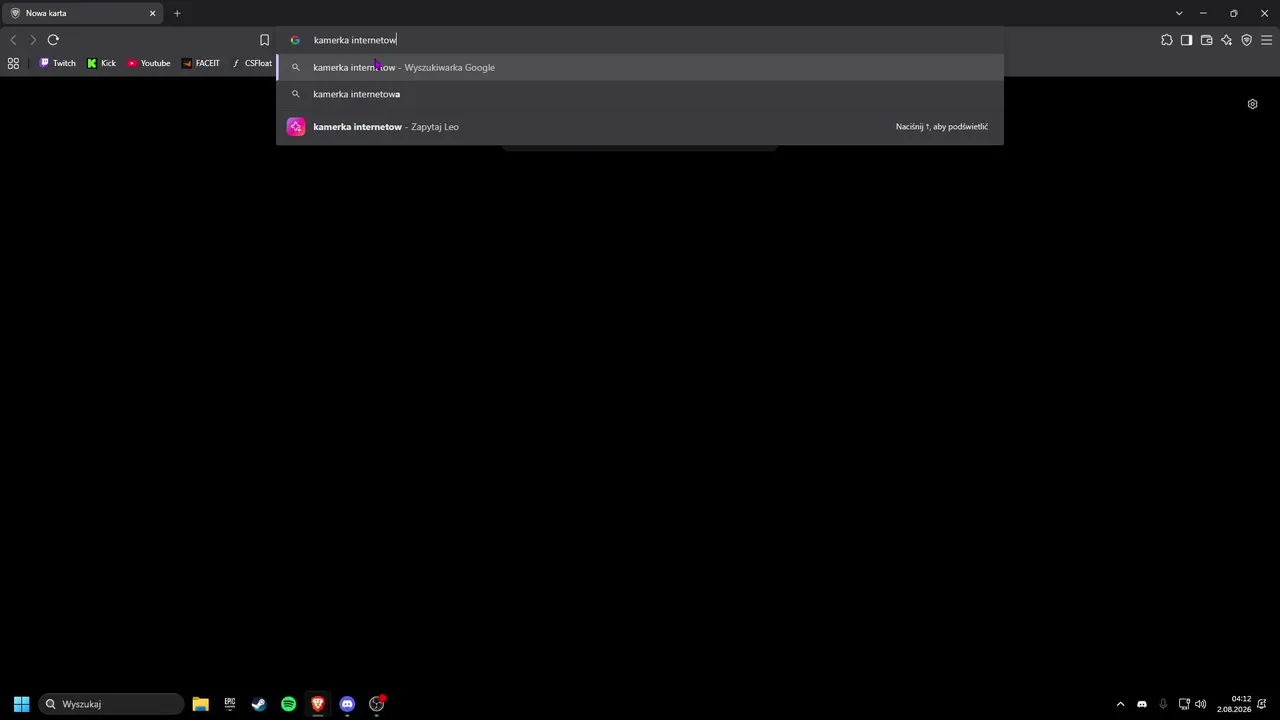Image resolution: width=1280 pixels, height=720 pixels.
Task: Open OBS Studio from the taskbar
Action: pos(377,704)
